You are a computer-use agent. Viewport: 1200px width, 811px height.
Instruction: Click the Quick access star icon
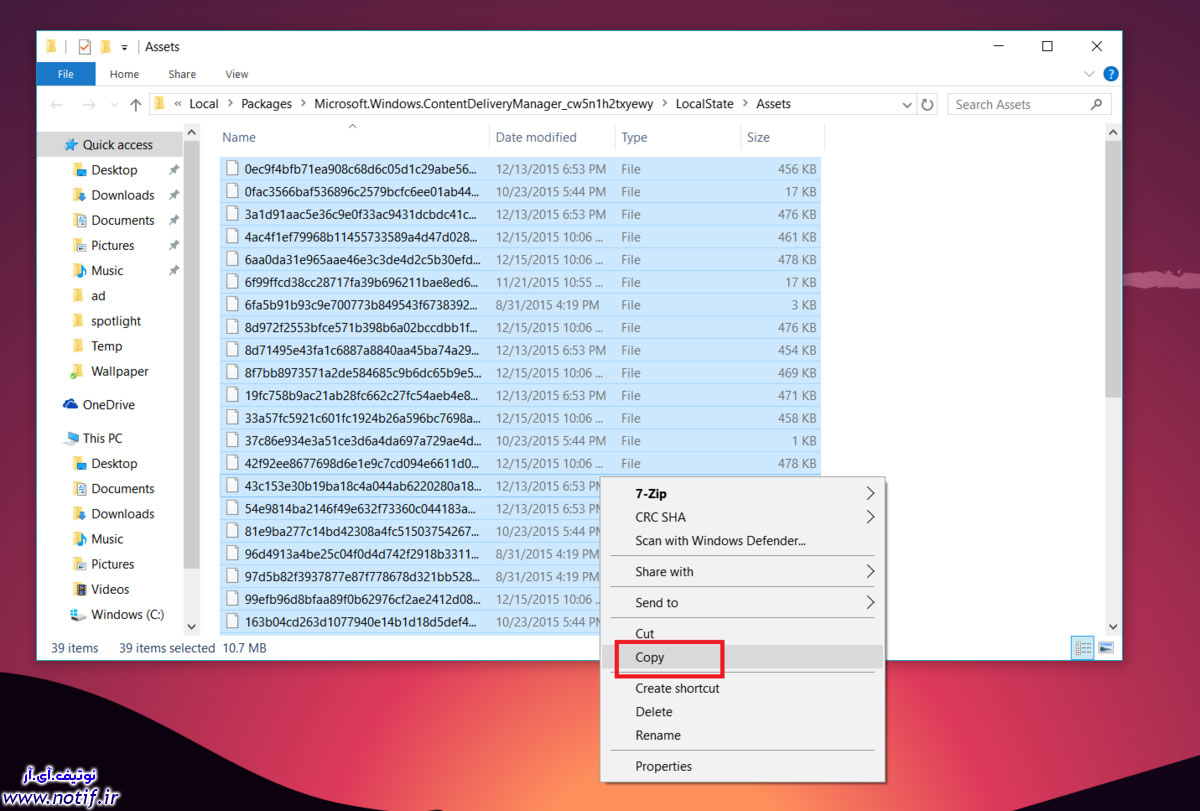pos(70,145)
